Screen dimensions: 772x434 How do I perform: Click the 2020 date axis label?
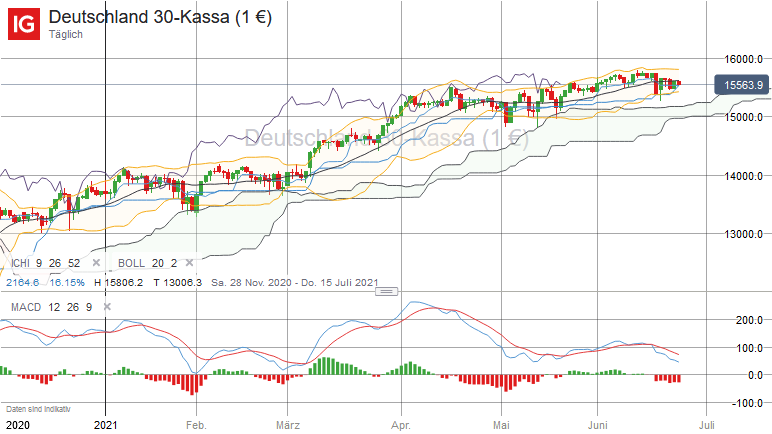pos(18,425)
